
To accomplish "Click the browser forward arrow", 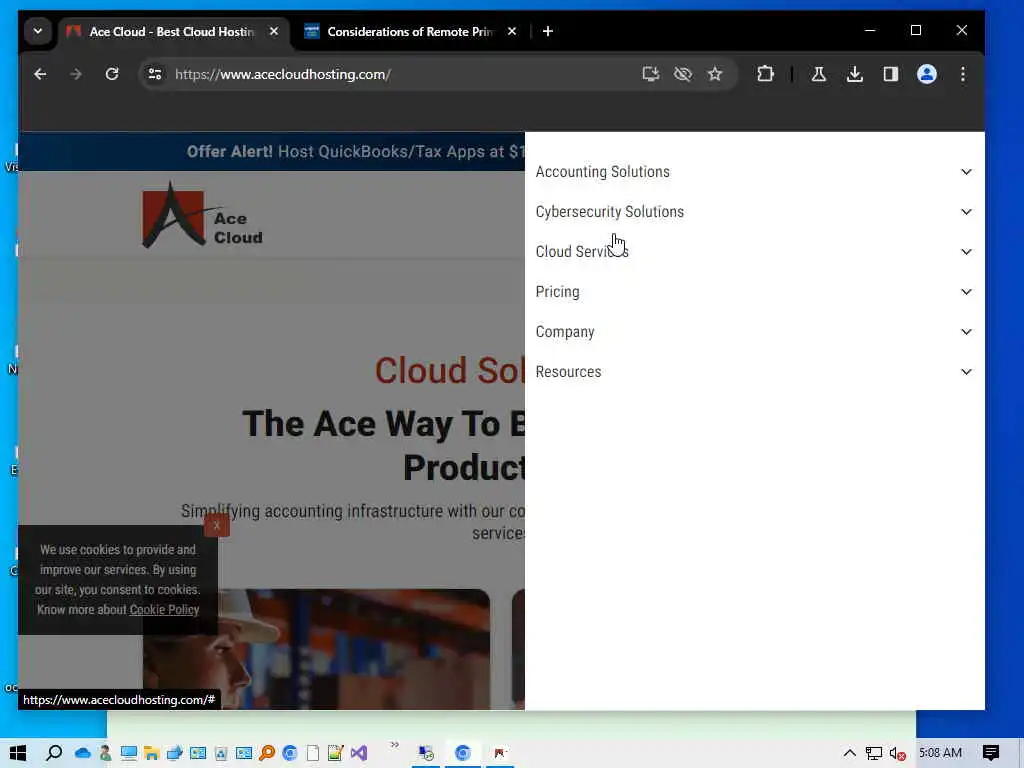I will tap(76, 74).
